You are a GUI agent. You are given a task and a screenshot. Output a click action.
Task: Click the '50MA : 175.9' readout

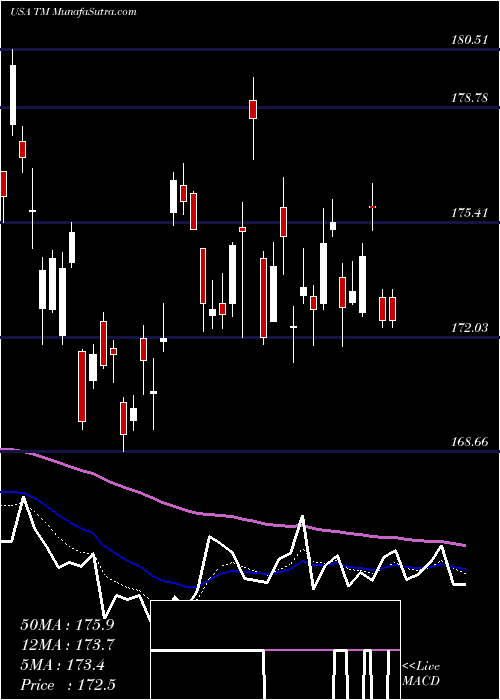click(67, 625)
